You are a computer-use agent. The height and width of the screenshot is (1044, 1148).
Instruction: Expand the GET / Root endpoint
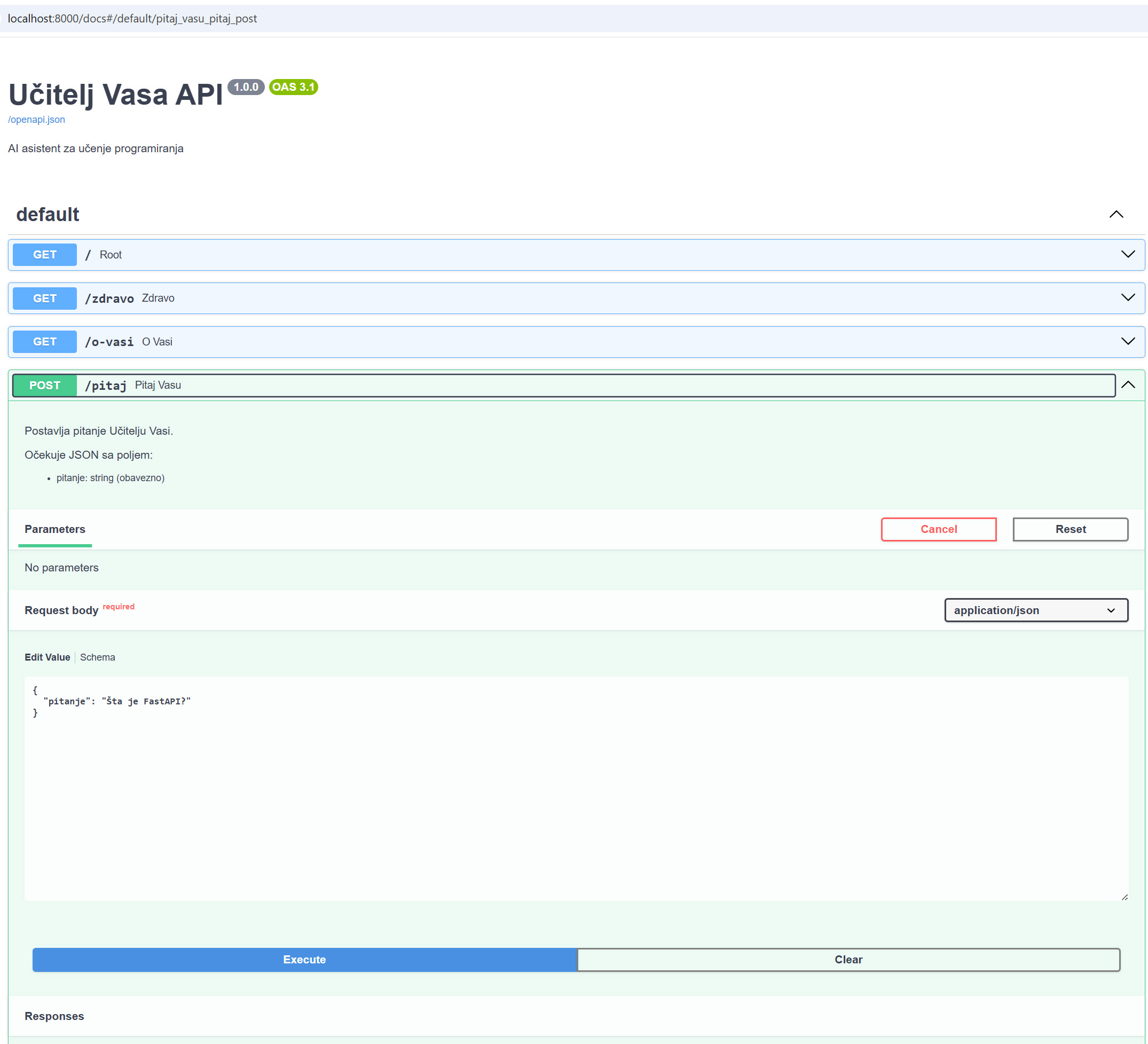pyautogui.click(x=1128, y=255)
